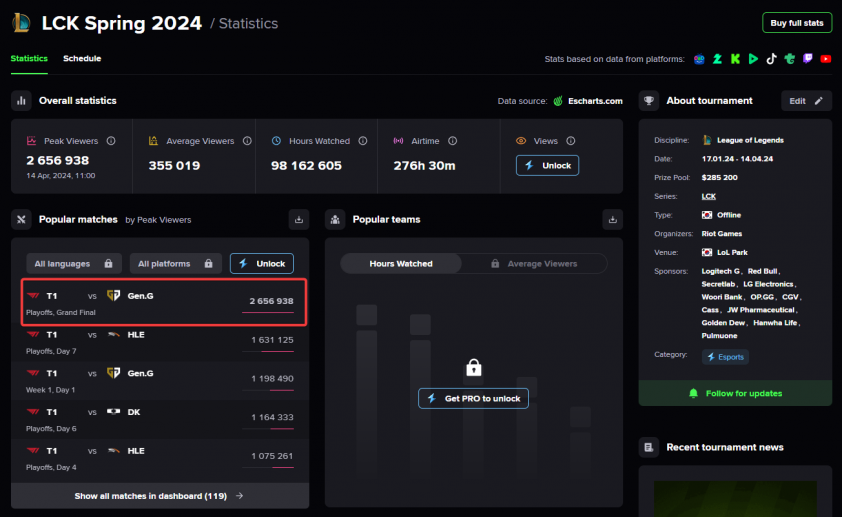Click the League of Legends logo icon

click(21, 23)
